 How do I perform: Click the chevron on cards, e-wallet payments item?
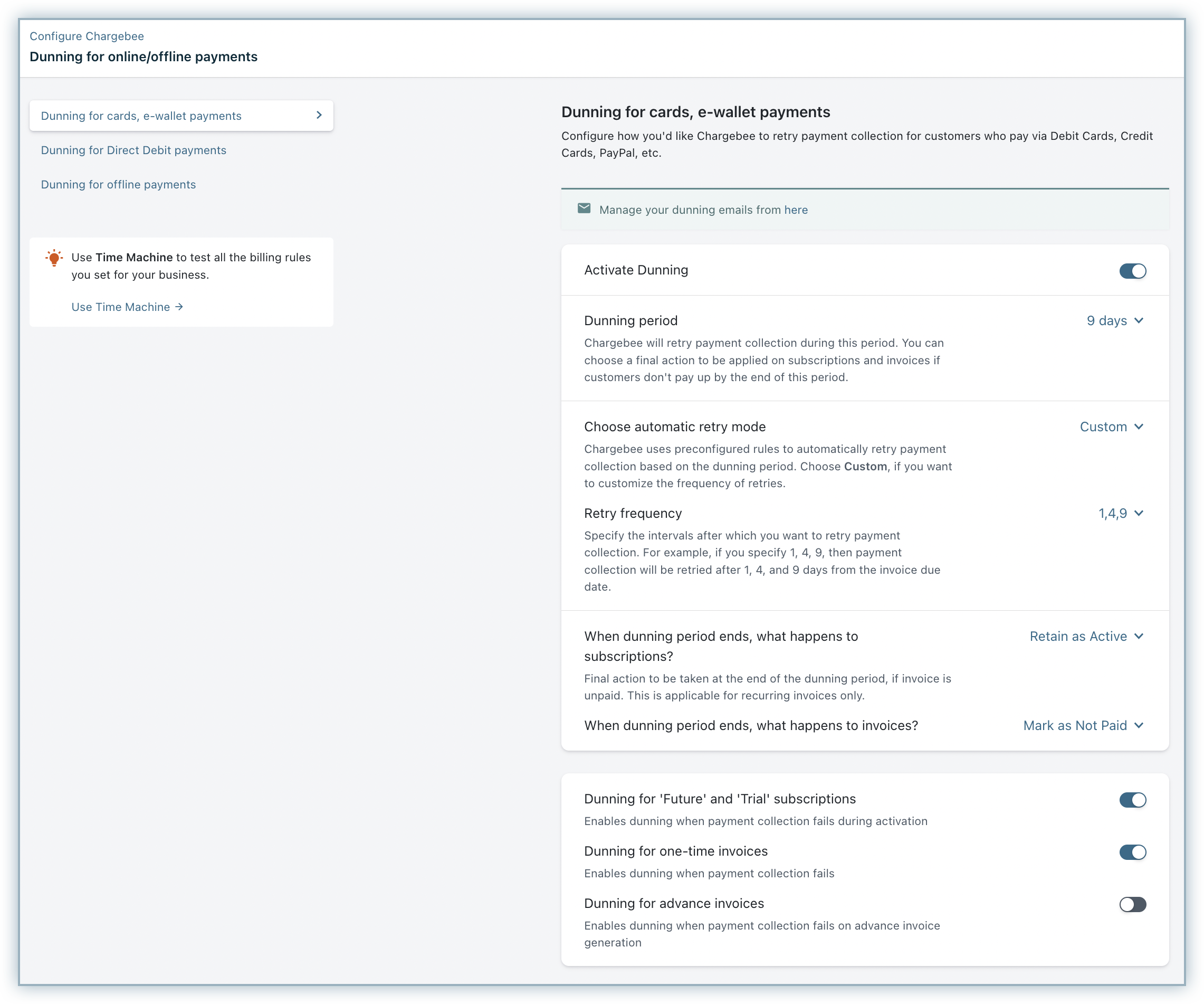coord(319,115)
